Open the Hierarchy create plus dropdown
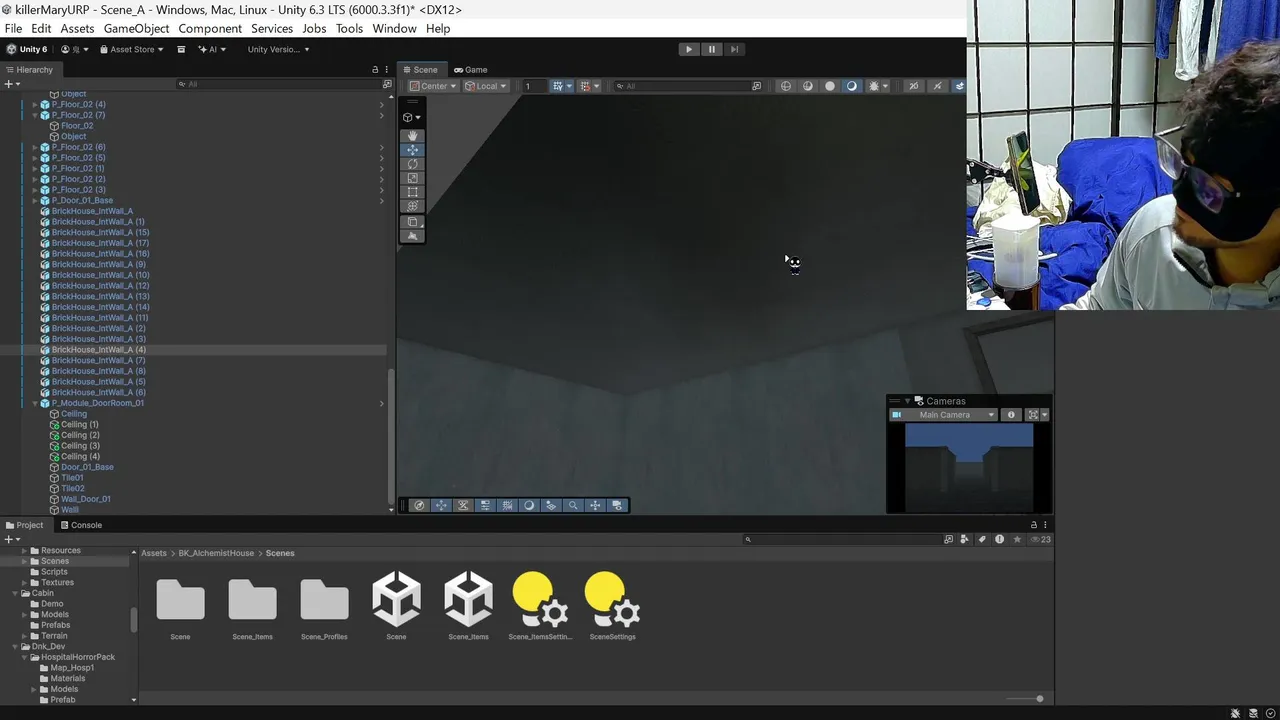This screenshot has width=1280, height=720. point(12,84)
